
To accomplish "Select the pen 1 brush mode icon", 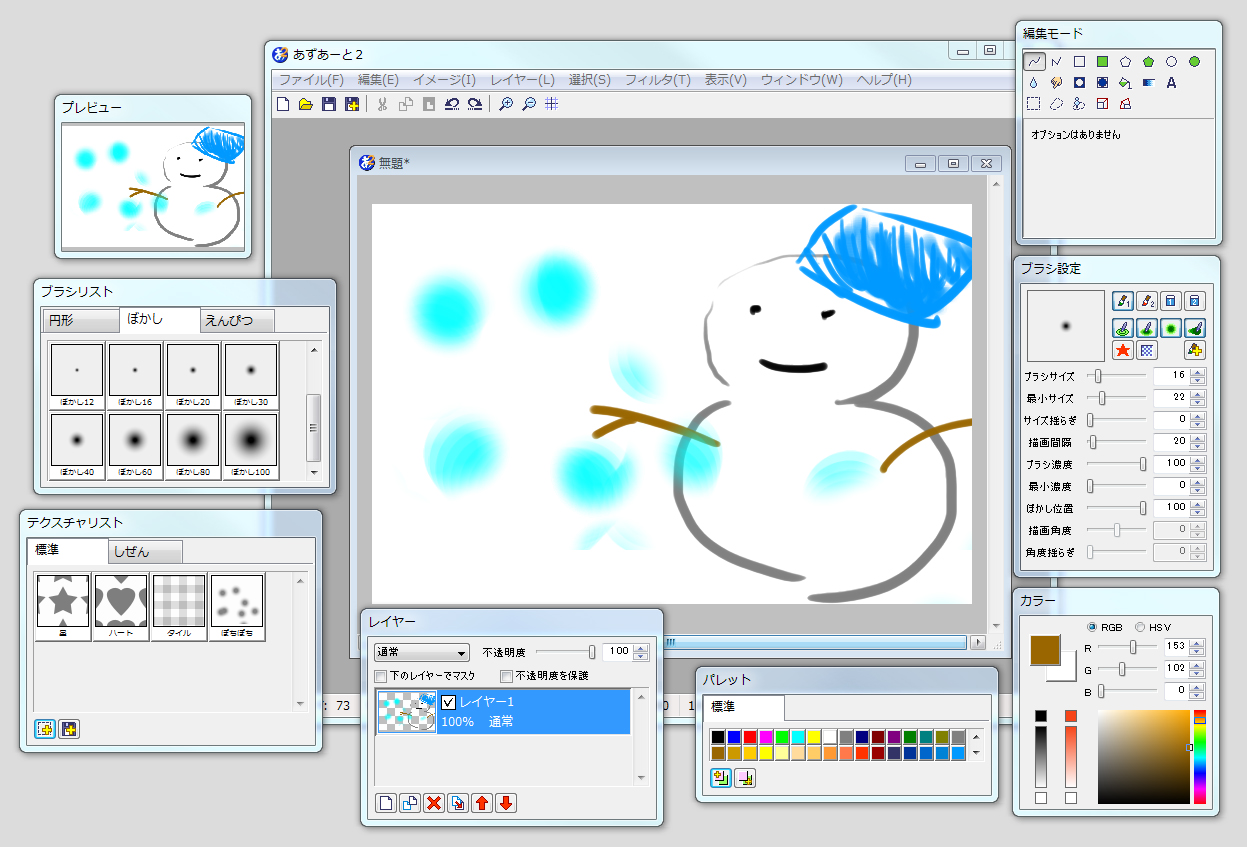I will pyautogui.click(x=1123, y=300).
